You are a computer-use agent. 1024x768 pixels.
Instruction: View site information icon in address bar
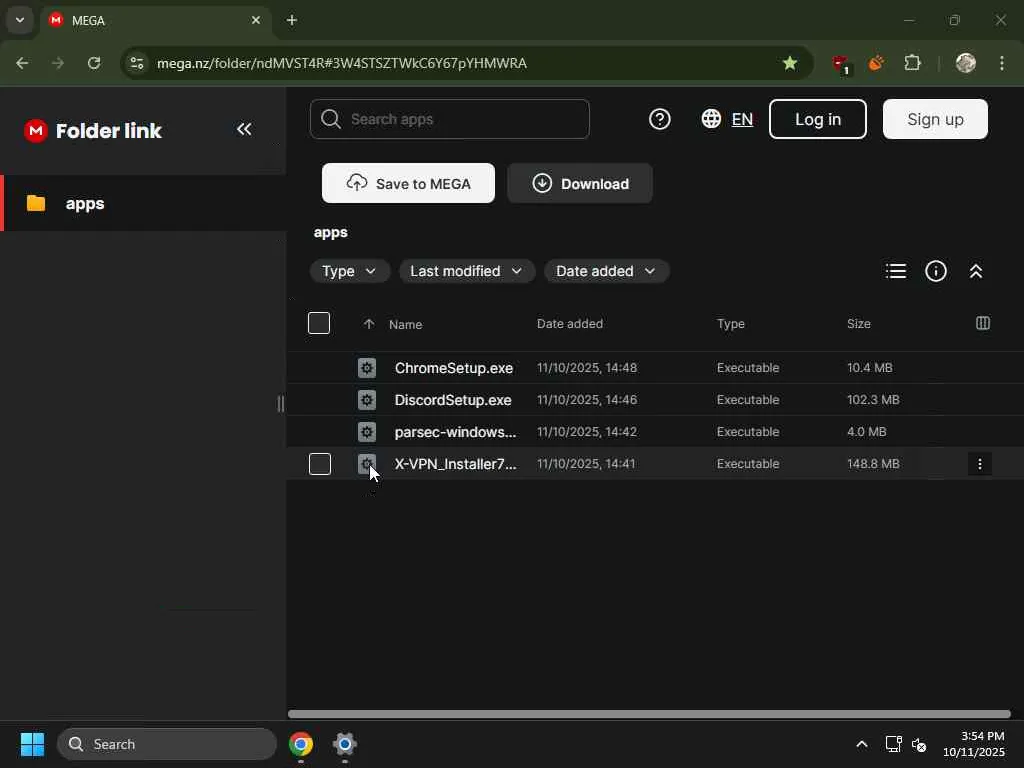tap(137, 63)
